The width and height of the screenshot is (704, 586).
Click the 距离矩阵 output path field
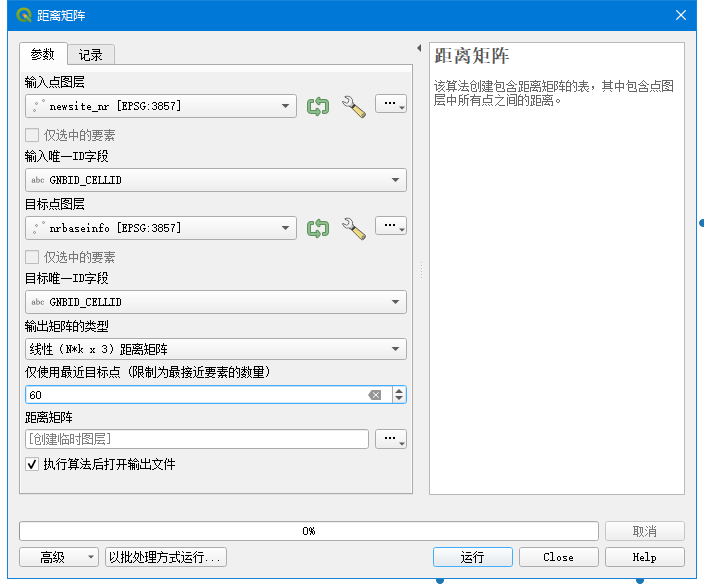[x=197, y=439]
